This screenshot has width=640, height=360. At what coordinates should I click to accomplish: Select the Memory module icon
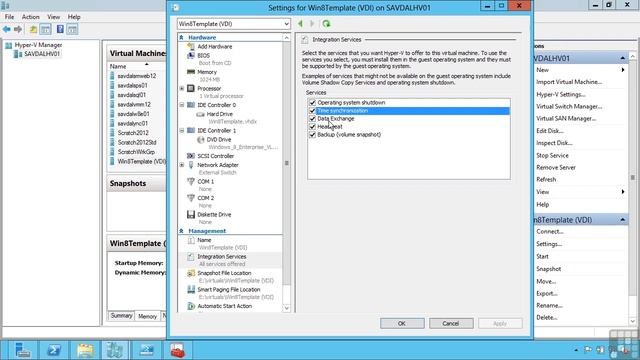click(191, 72)
